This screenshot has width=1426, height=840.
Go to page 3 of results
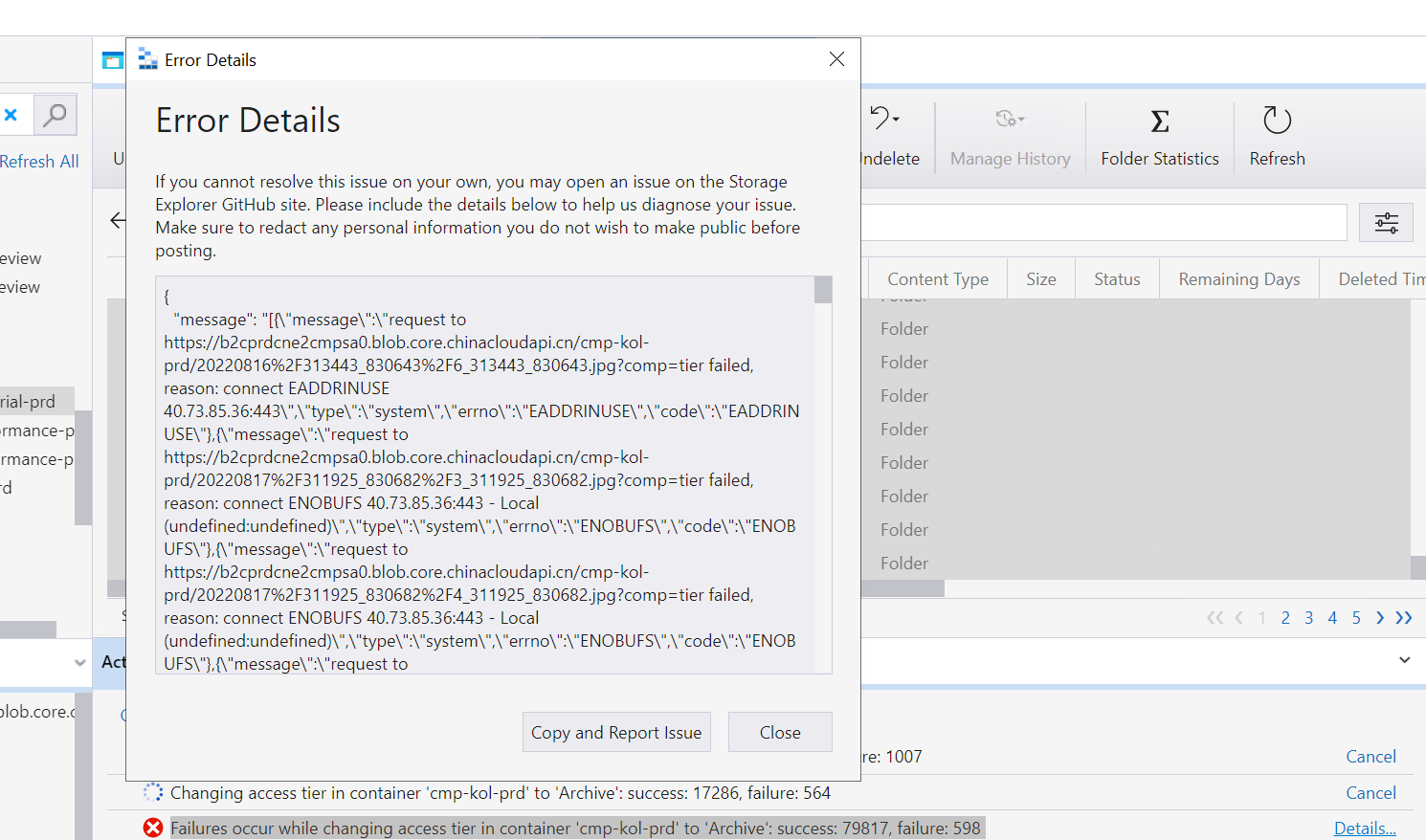1308,618
